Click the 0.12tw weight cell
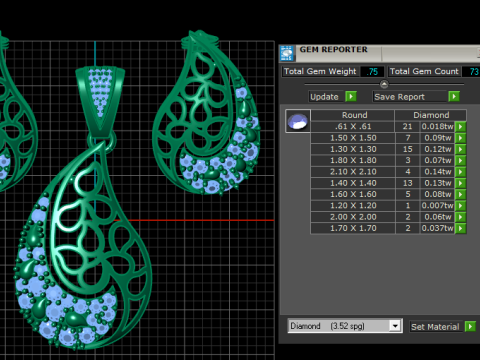Screen dimensions: 480x360 437,149
